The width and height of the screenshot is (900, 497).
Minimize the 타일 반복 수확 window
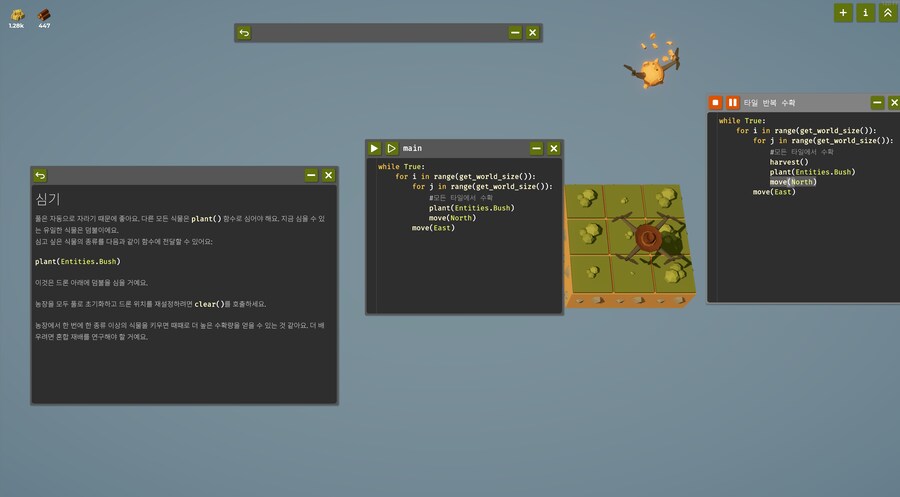tap(877, 102)
